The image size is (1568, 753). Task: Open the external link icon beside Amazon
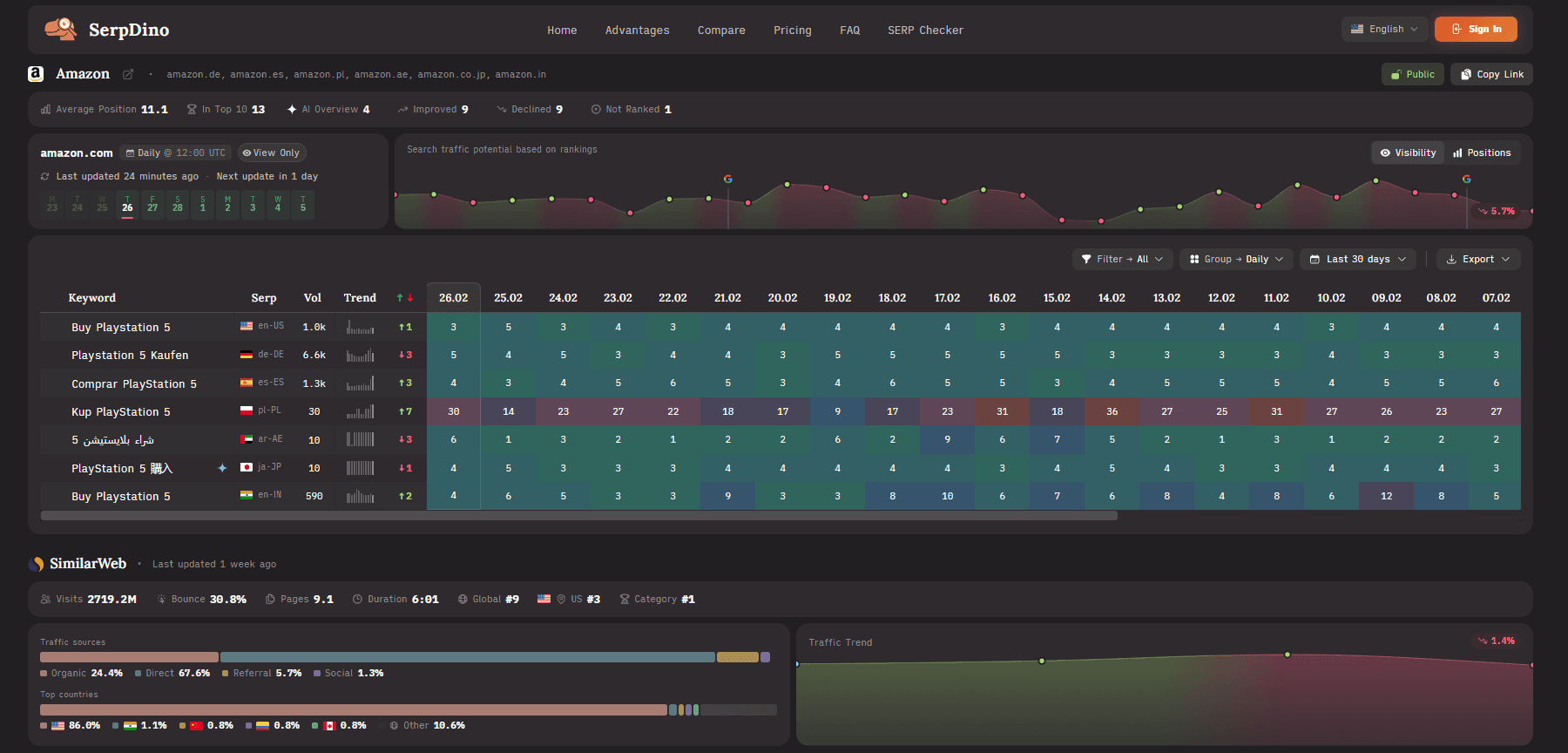pyautogui.click(x=128, y=75)
